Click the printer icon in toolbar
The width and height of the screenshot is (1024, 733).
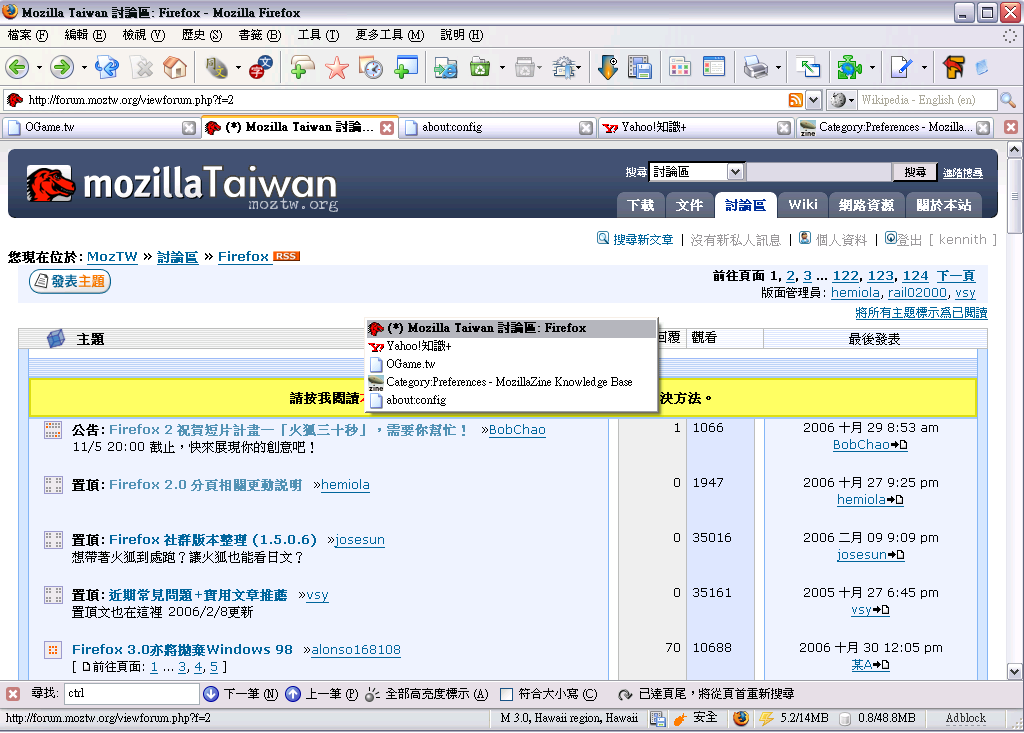coord(756,68)
